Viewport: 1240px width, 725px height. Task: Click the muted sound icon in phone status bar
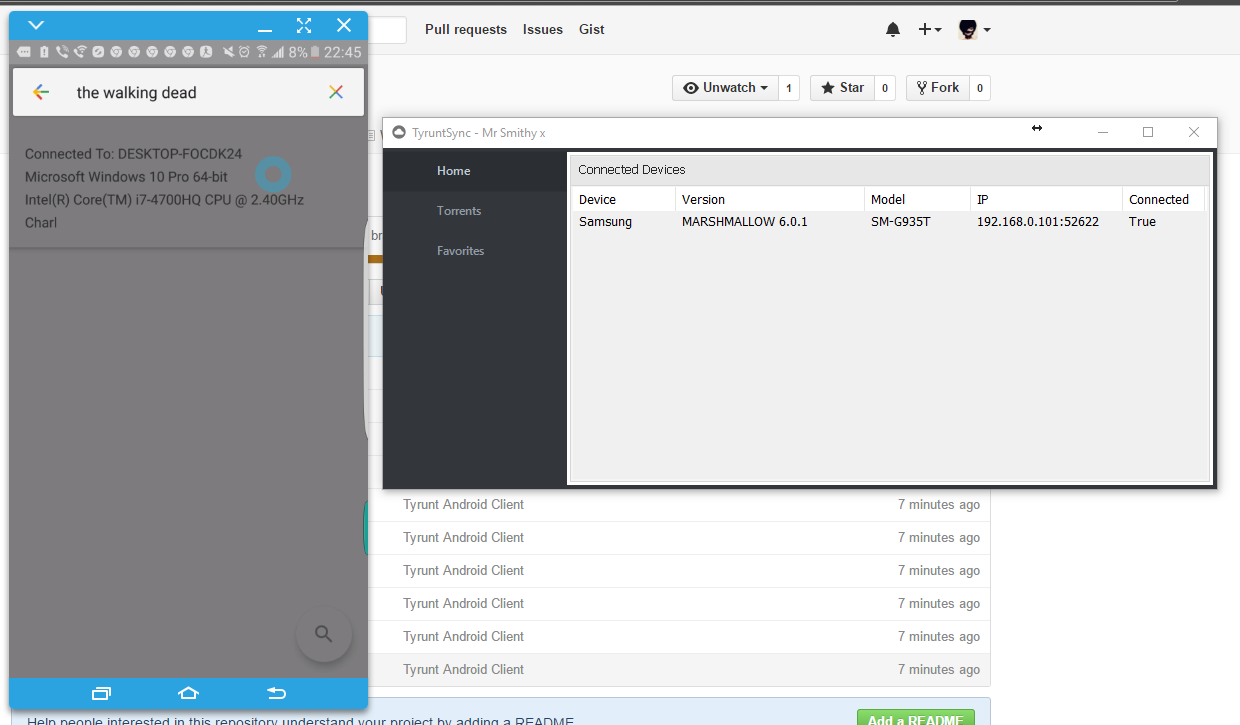click(228, 52)
